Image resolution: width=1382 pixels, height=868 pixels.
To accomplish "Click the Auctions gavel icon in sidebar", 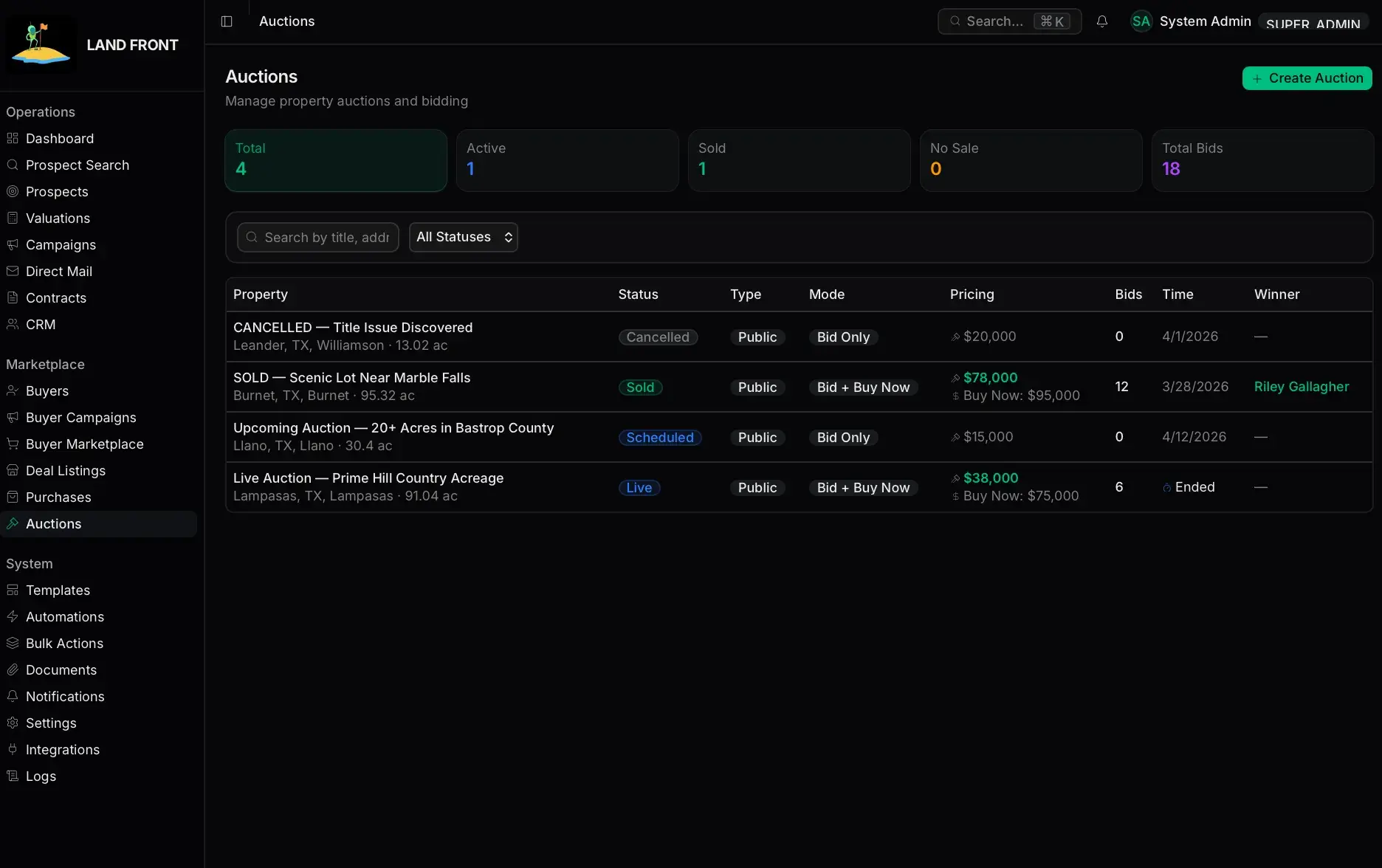I will click(x=13, y=523).
